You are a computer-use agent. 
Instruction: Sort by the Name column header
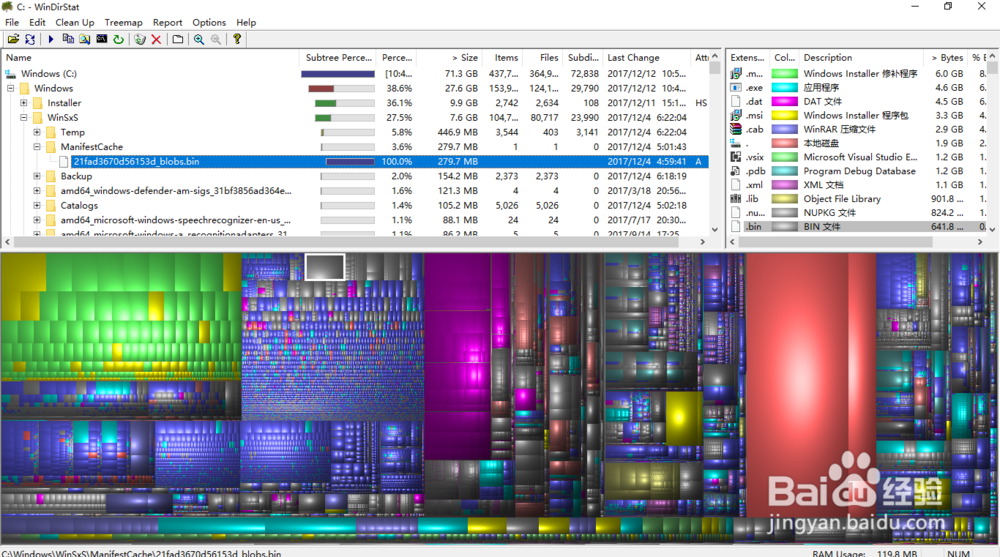(151, 57)
